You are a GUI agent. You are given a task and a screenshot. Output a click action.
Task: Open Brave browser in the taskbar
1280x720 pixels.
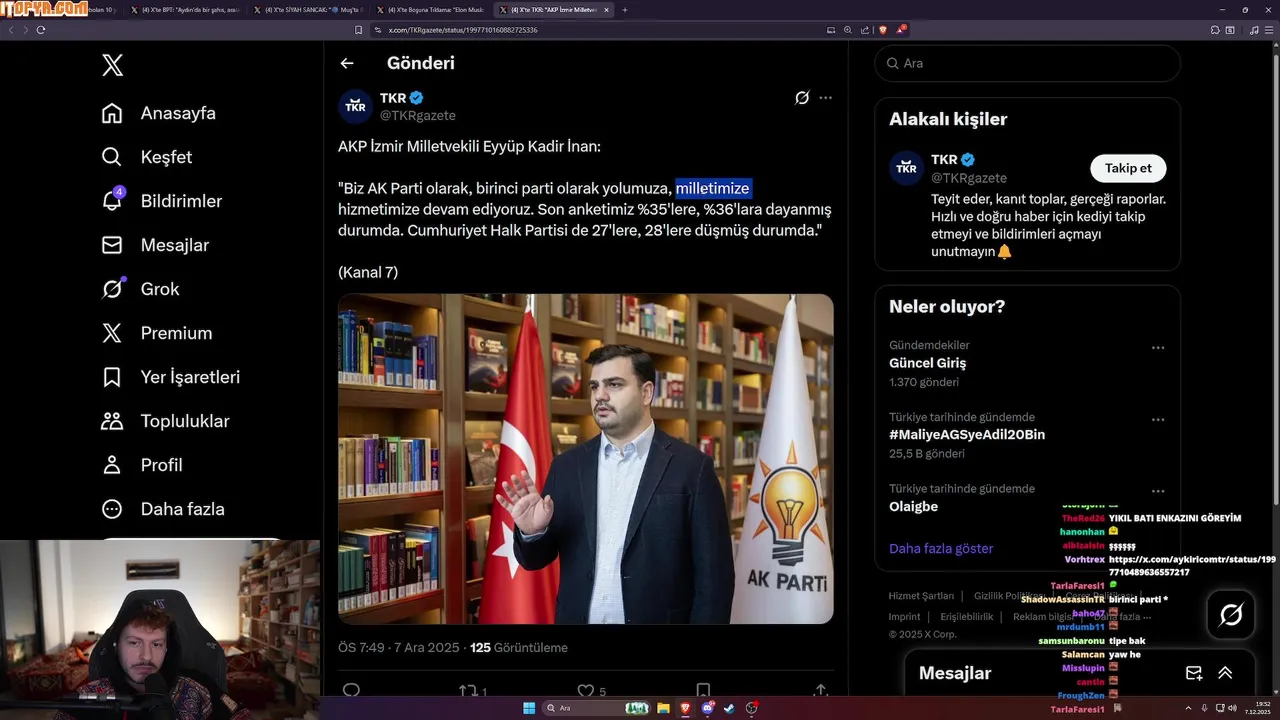[685, 708]
